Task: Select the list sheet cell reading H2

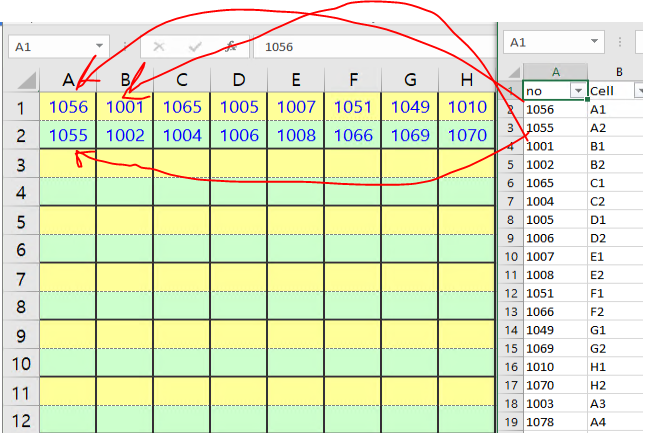Action: (616, 385)
